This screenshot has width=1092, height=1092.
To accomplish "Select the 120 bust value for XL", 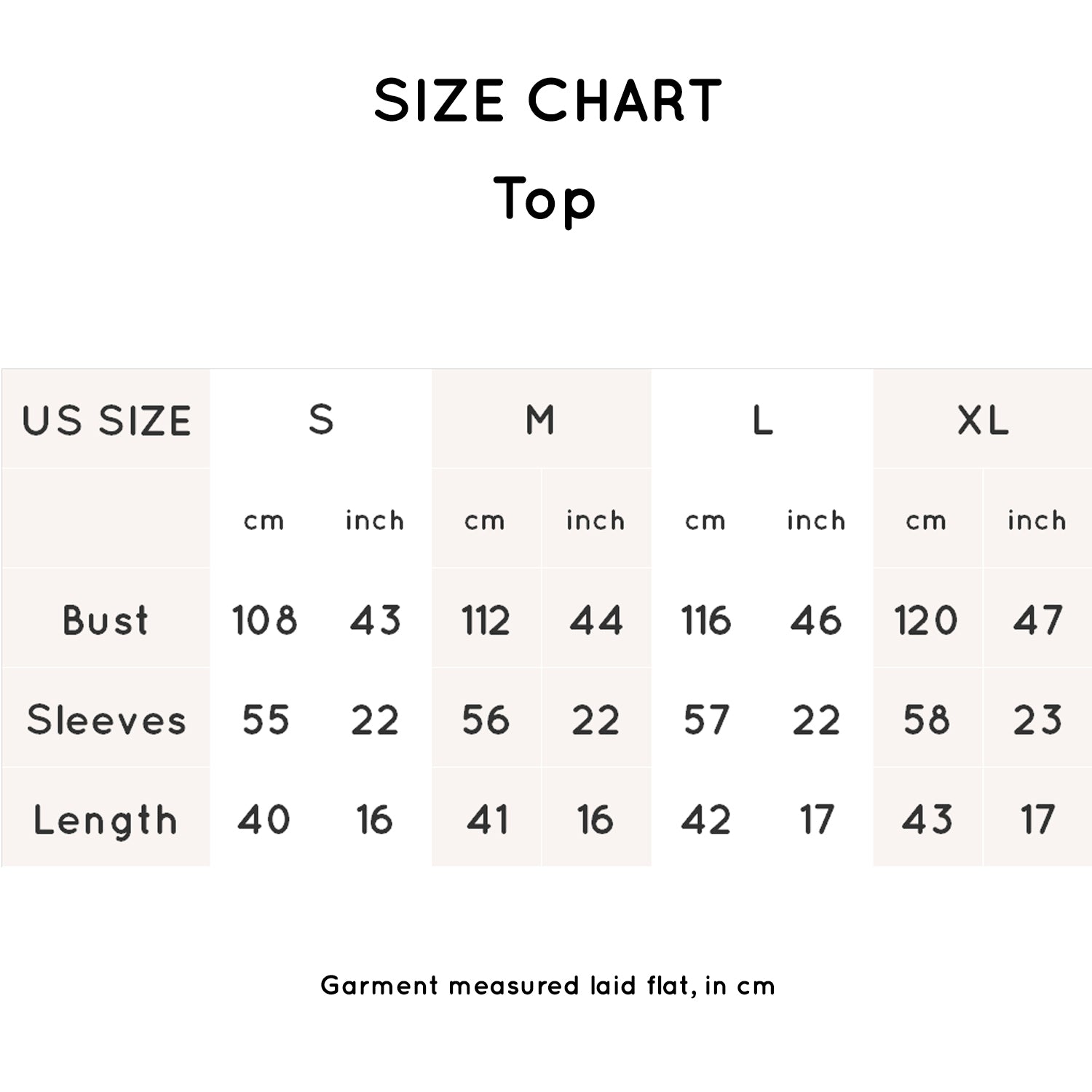I will click(x=926, y=620).
